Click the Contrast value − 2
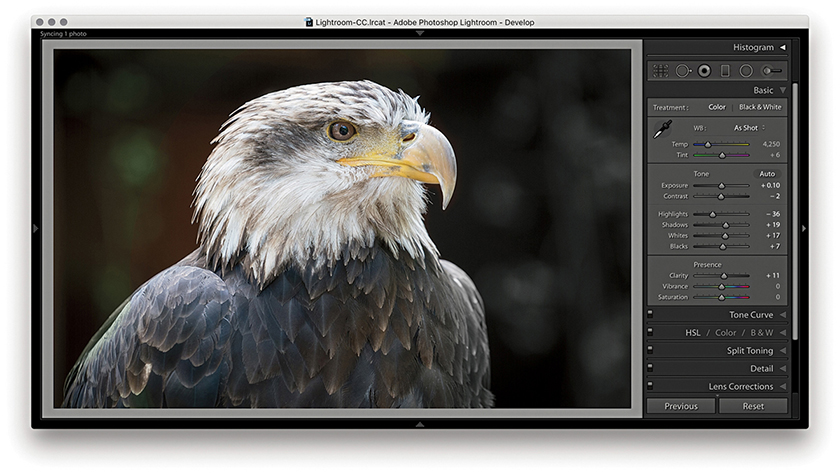Screen dimensions: 840x473 point(775,196)
